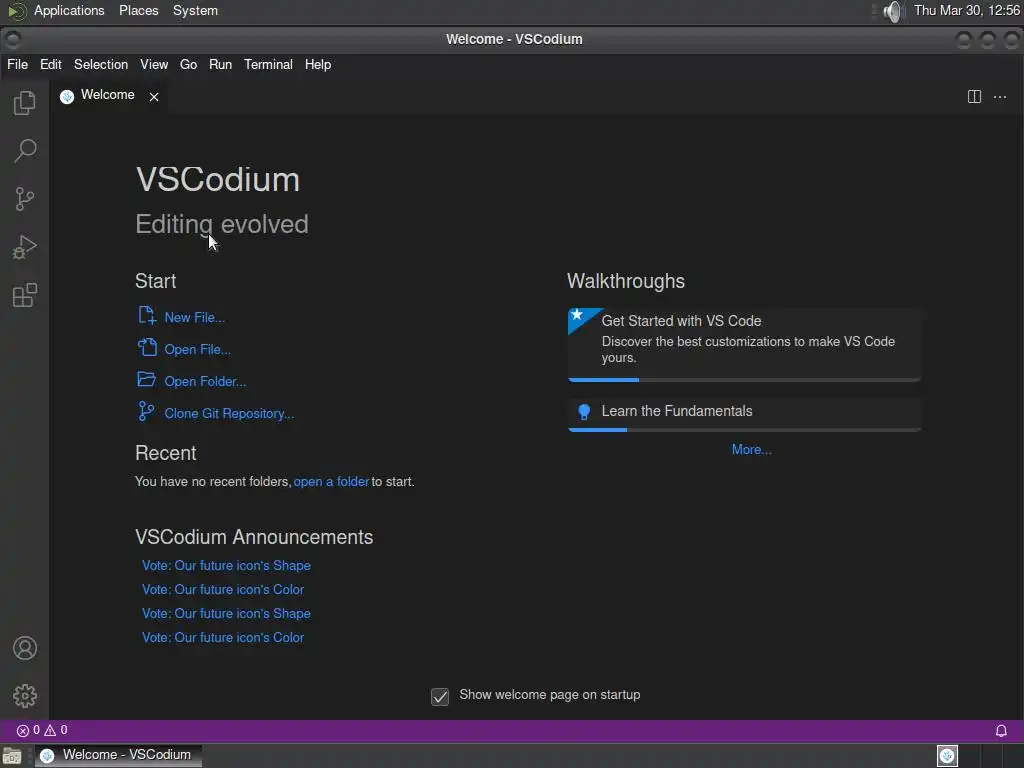Open the Run and Debug view
Viewport: 1024px width, 768px height.
[25, 247]
